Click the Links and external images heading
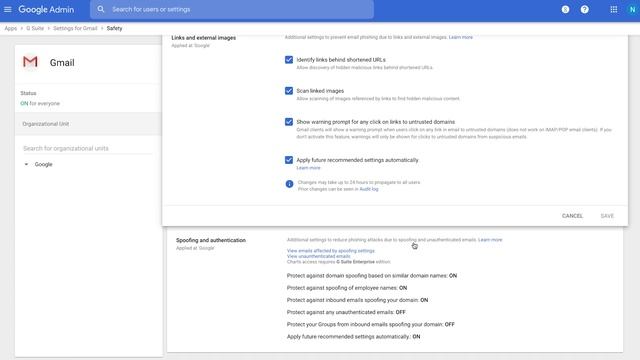Image resolution: width=640 pixels, height=360 pixels. [x=204, y=38]
